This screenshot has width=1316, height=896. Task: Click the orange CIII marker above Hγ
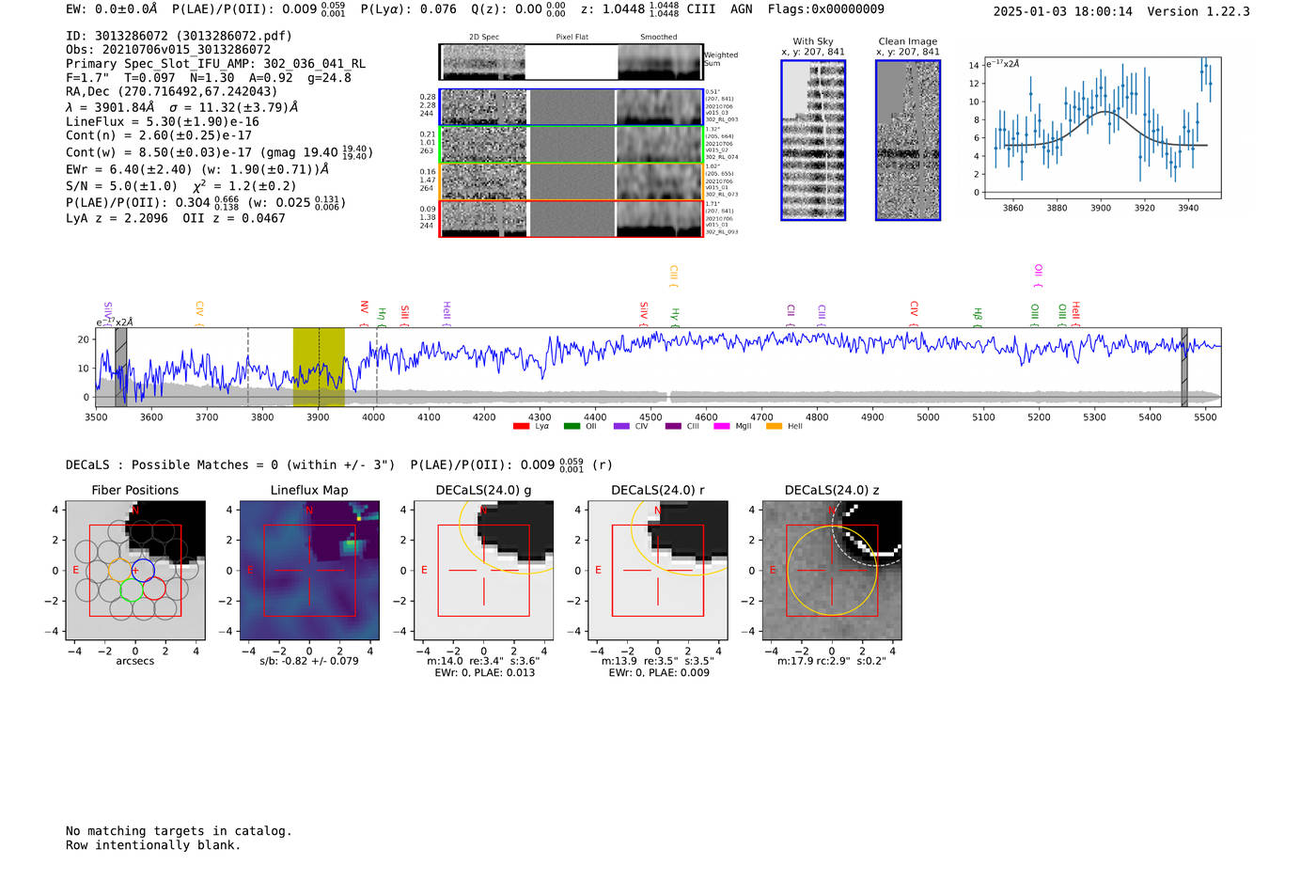pos(673,275)
